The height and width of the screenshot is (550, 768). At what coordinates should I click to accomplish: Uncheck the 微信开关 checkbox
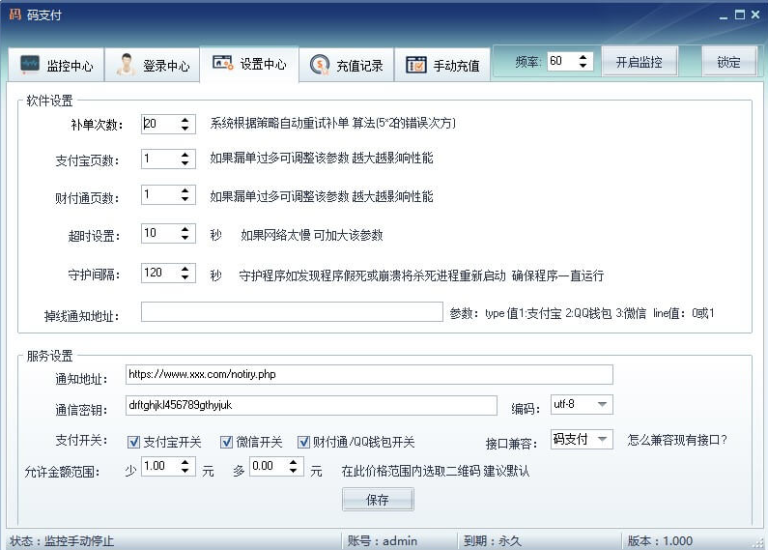coord(226,442)
